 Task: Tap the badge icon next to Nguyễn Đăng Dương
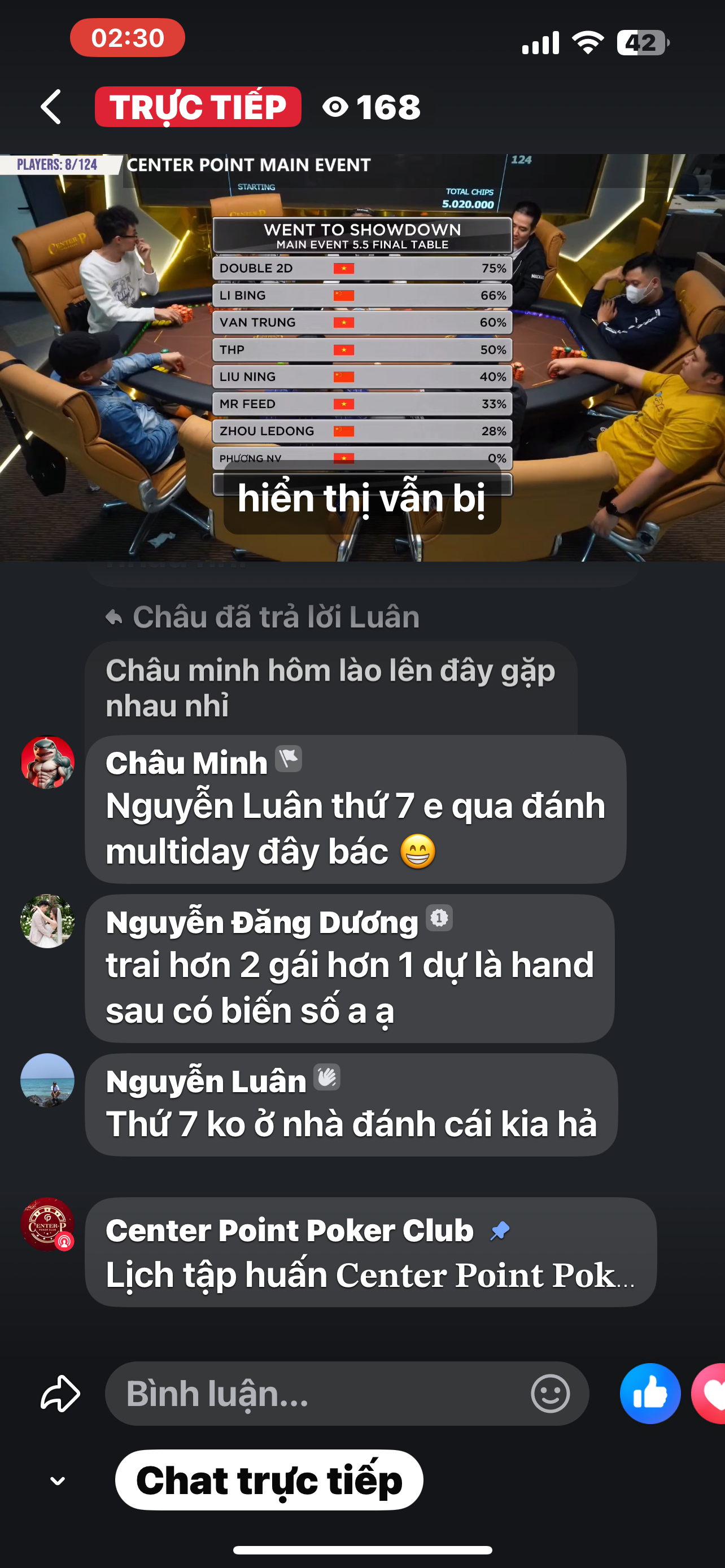(439, 918)
